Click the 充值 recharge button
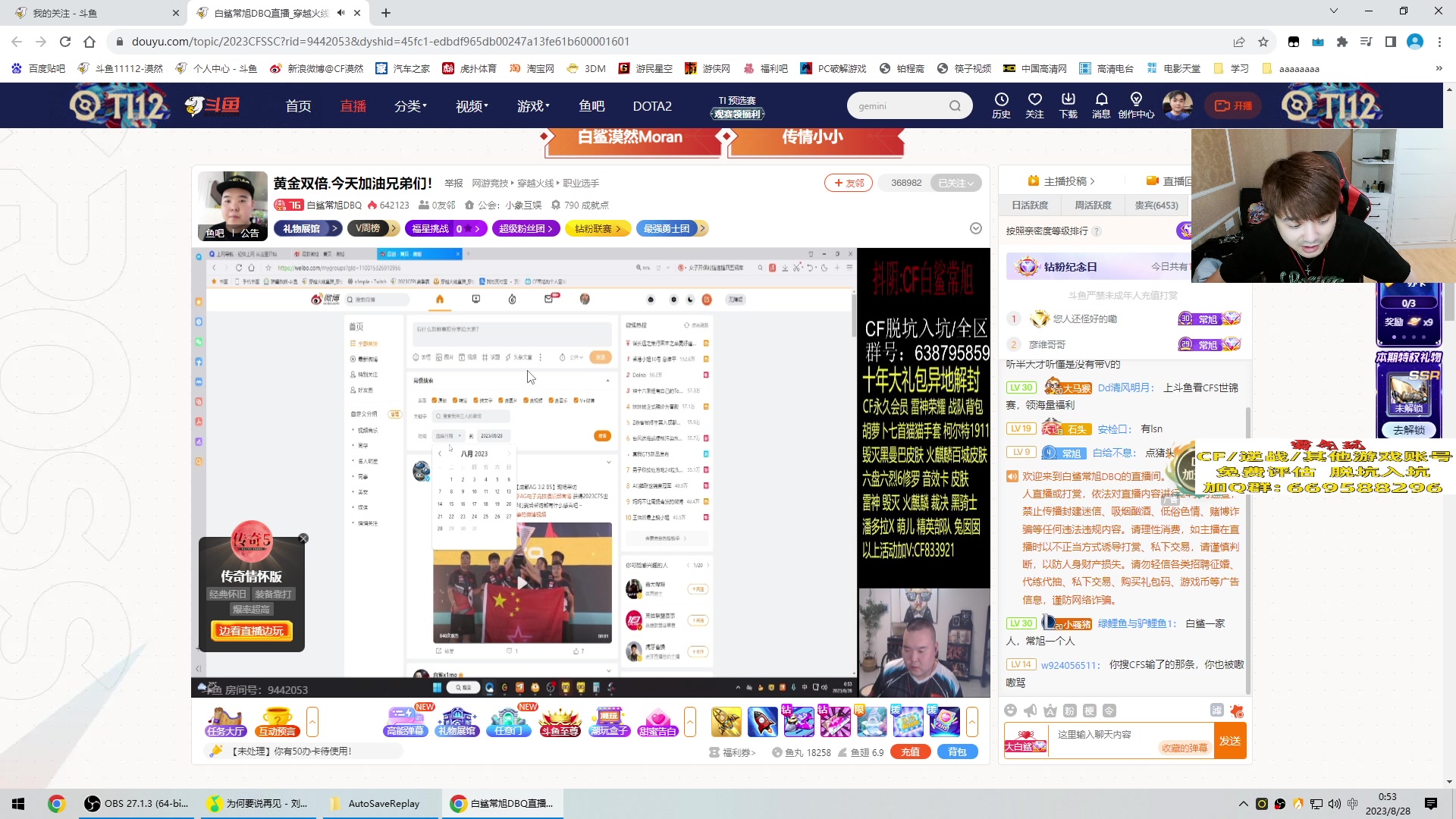The width and height of the screenshot is (1456, 819). point(910,752)
